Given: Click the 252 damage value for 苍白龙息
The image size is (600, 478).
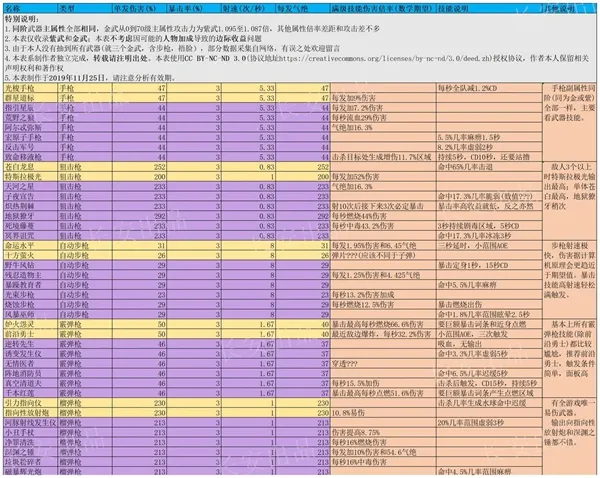Looking at the screenshot, I should coord(140,167).
